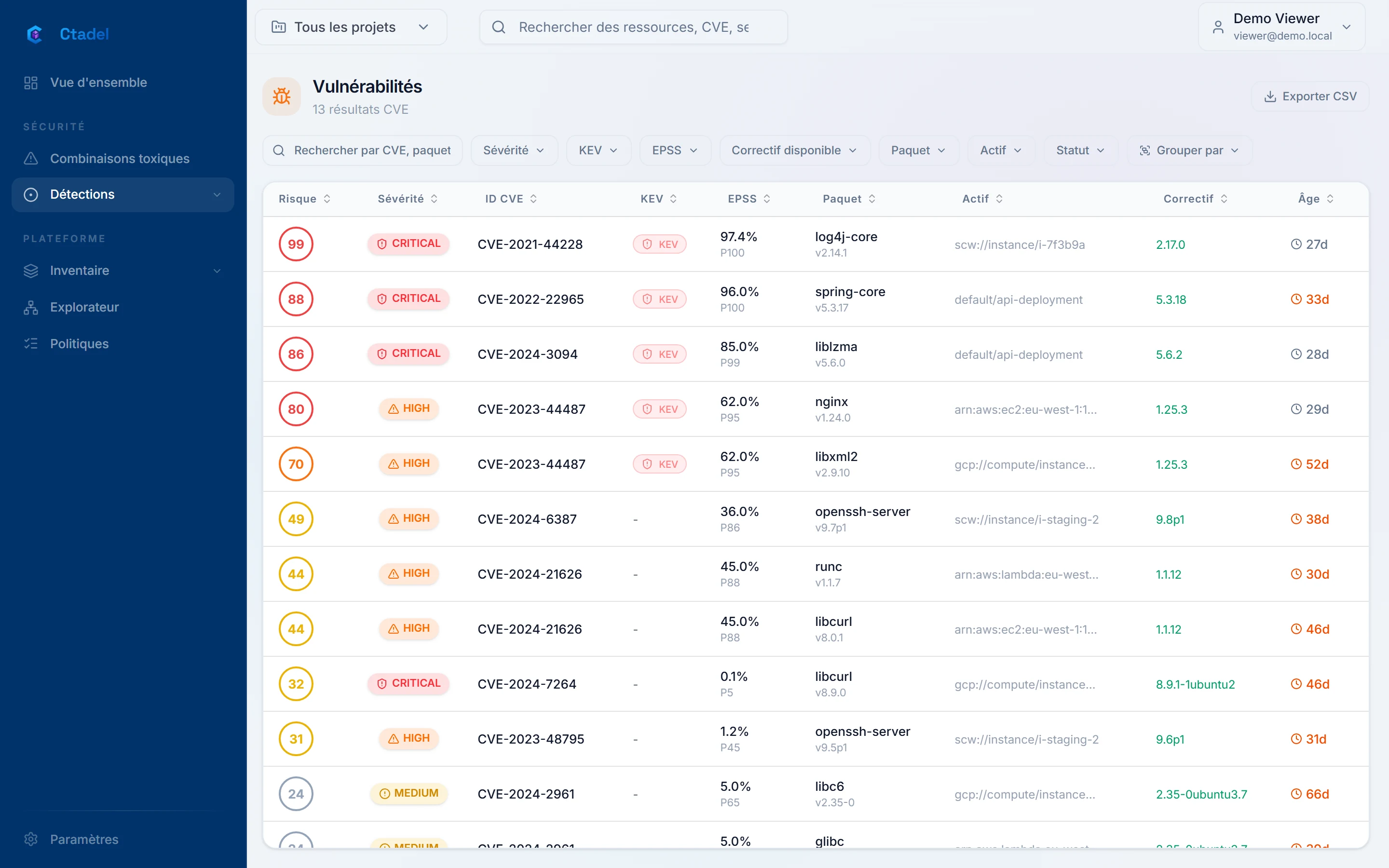Sort by the Sévérité column header
The image size is (1389, 868).
pyautogui.click(x=408, y=199)
